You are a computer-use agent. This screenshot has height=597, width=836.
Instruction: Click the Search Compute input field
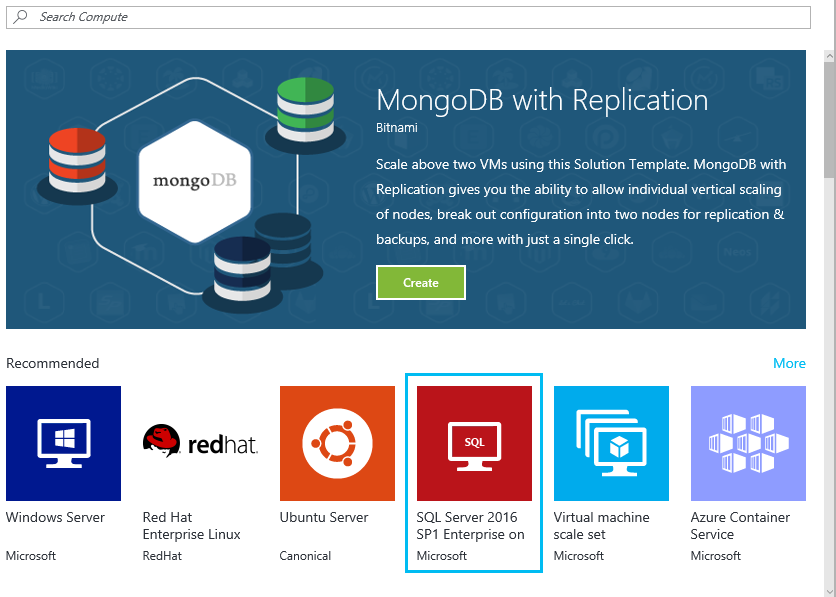pos(408,17)
